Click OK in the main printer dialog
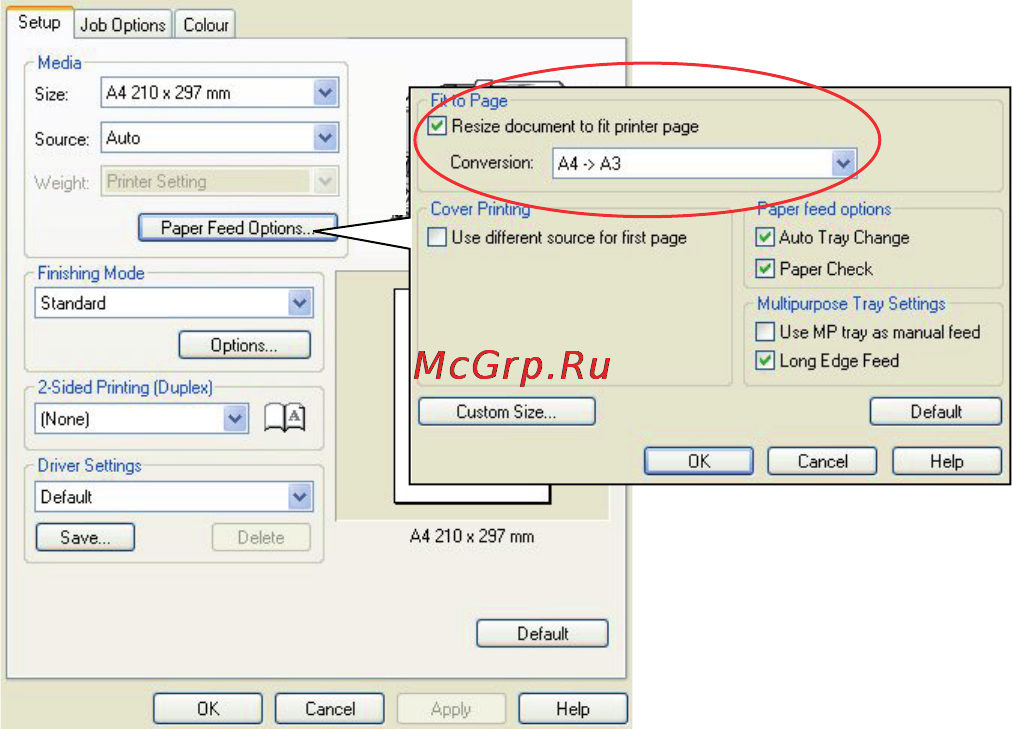 [x=208, y=709]
